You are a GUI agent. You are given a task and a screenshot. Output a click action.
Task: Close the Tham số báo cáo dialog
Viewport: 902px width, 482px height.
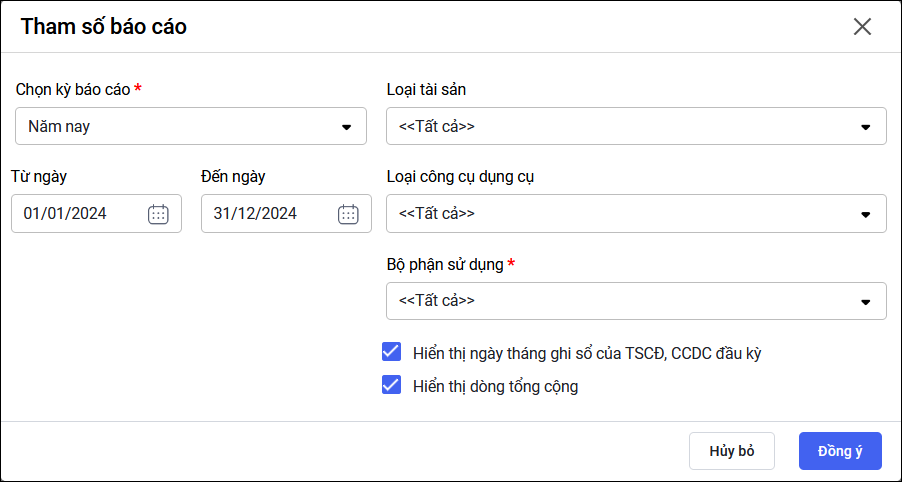pos(862,27)
